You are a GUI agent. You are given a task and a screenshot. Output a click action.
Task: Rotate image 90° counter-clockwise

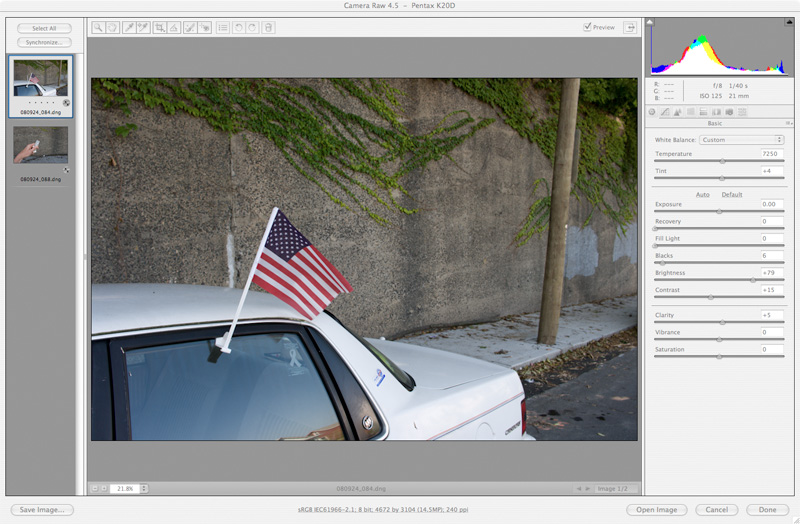pyautogui.click(x=239, y=28)
